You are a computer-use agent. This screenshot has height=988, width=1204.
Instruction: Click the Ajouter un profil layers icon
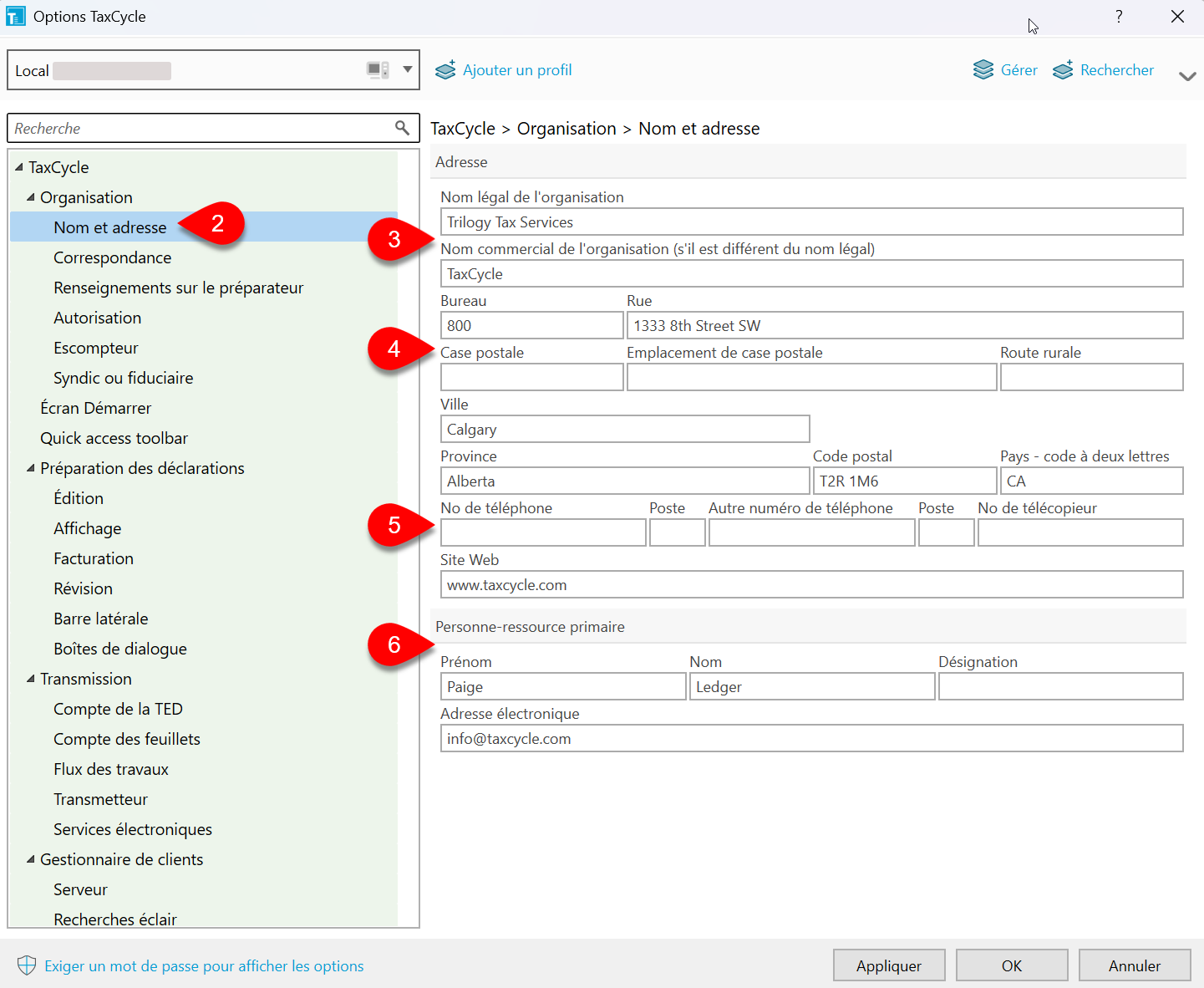click(x=445, y=69)
